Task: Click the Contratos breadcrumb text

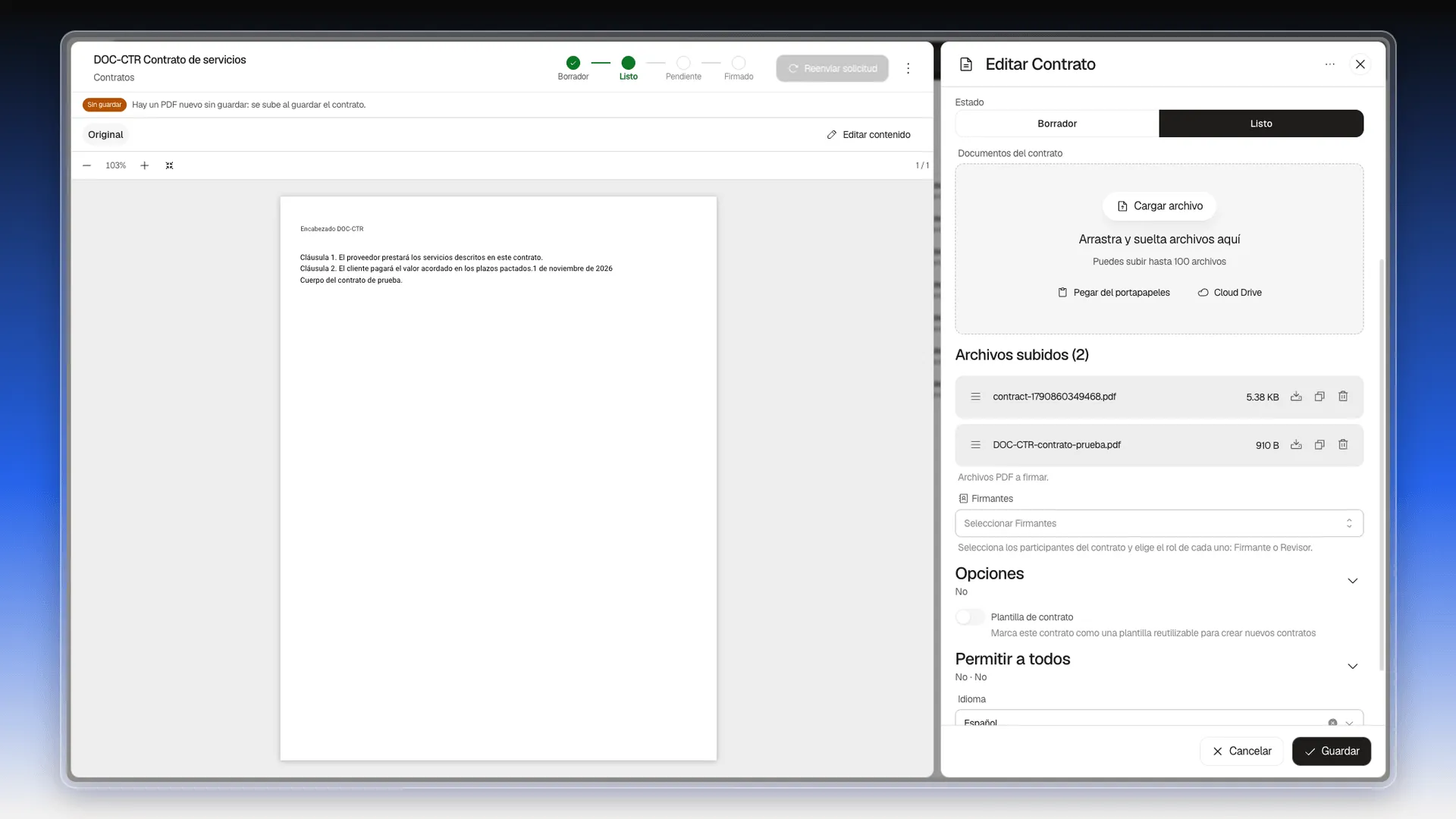Action: 114,77
